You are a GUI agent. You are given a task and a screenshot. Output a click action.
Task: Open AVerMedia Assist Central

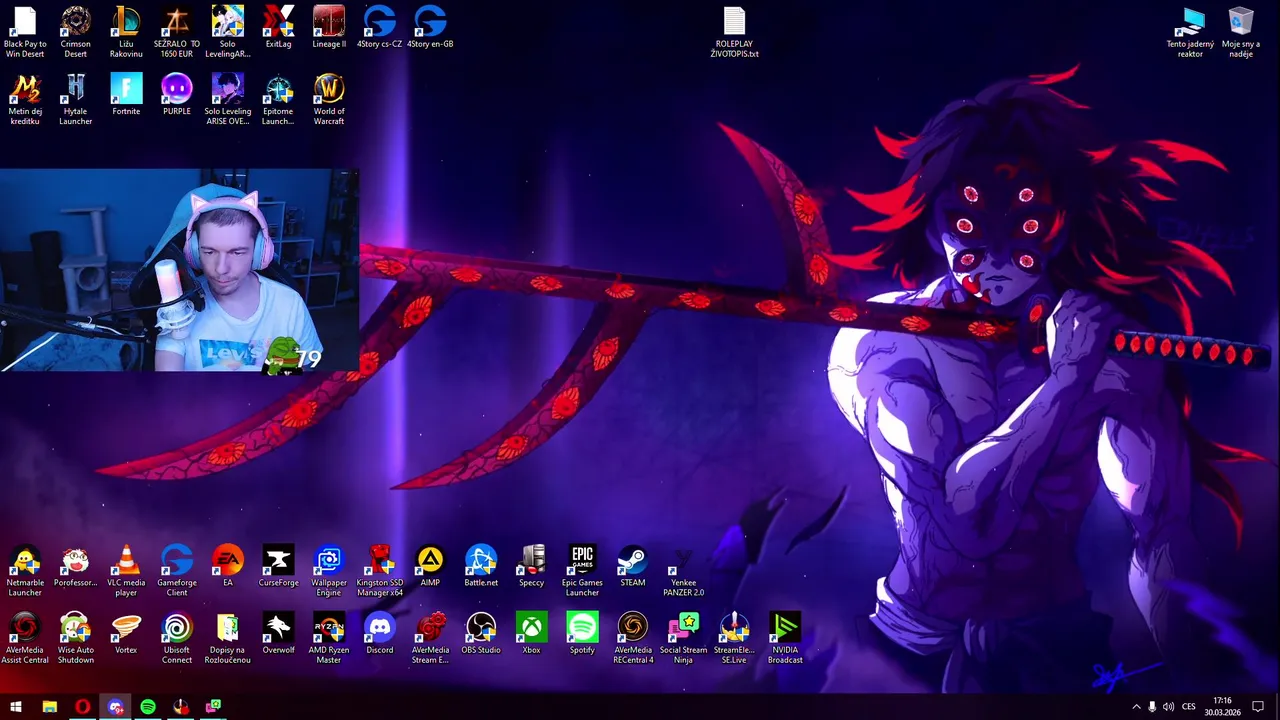click(x=25, y=638)
